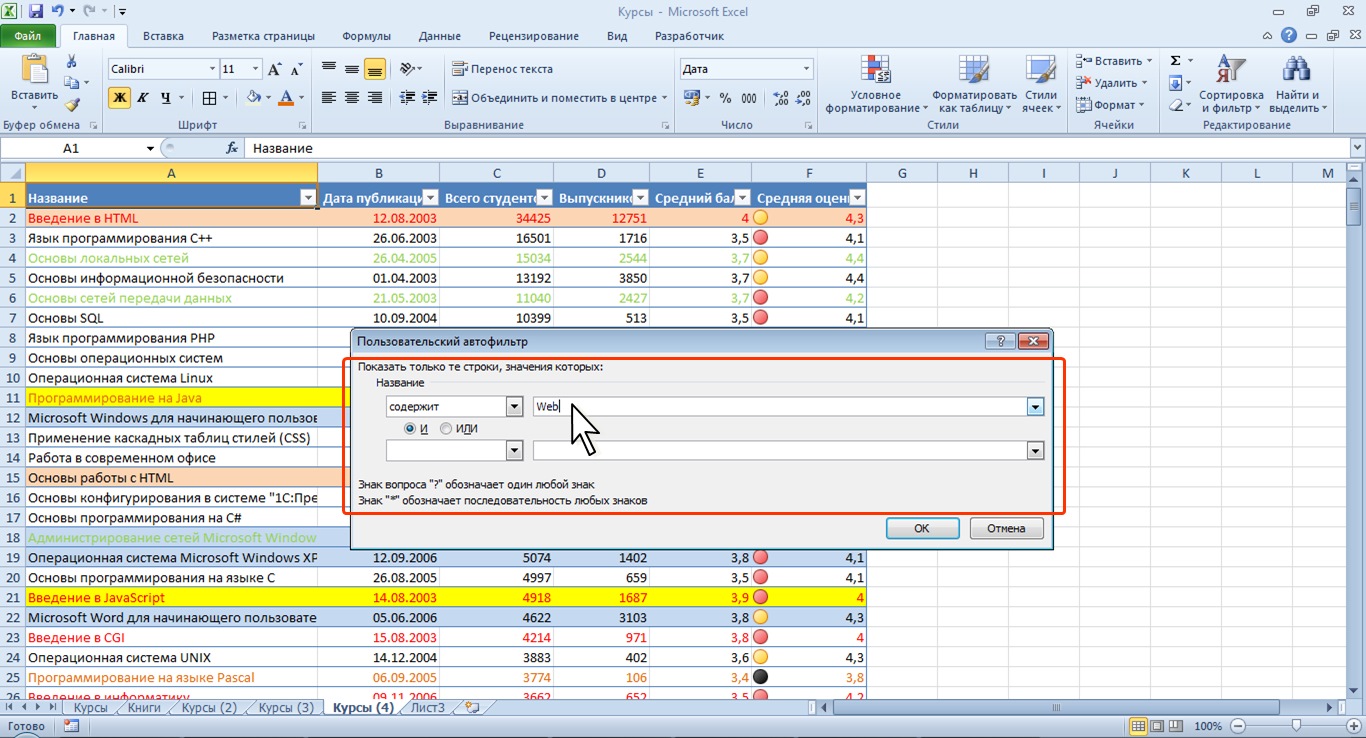Toggle bold (Ж) formatting

[x=120, y=98]
